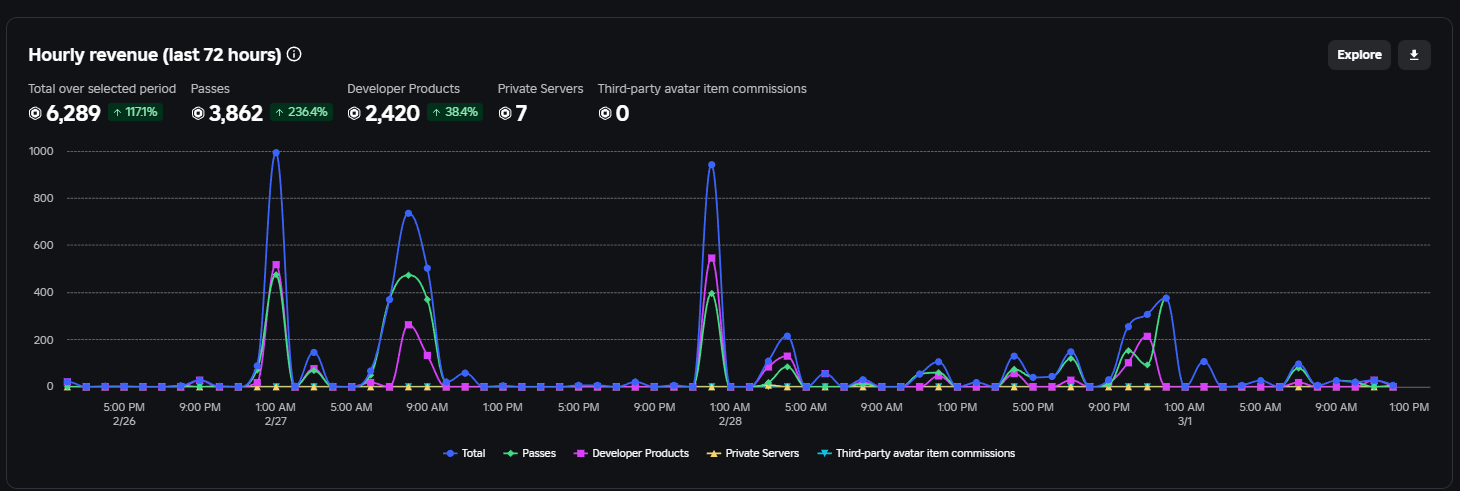1460x491 pixels.
Task: Click the Robux icon before 2,420
Action: click(x=355, y=113)
